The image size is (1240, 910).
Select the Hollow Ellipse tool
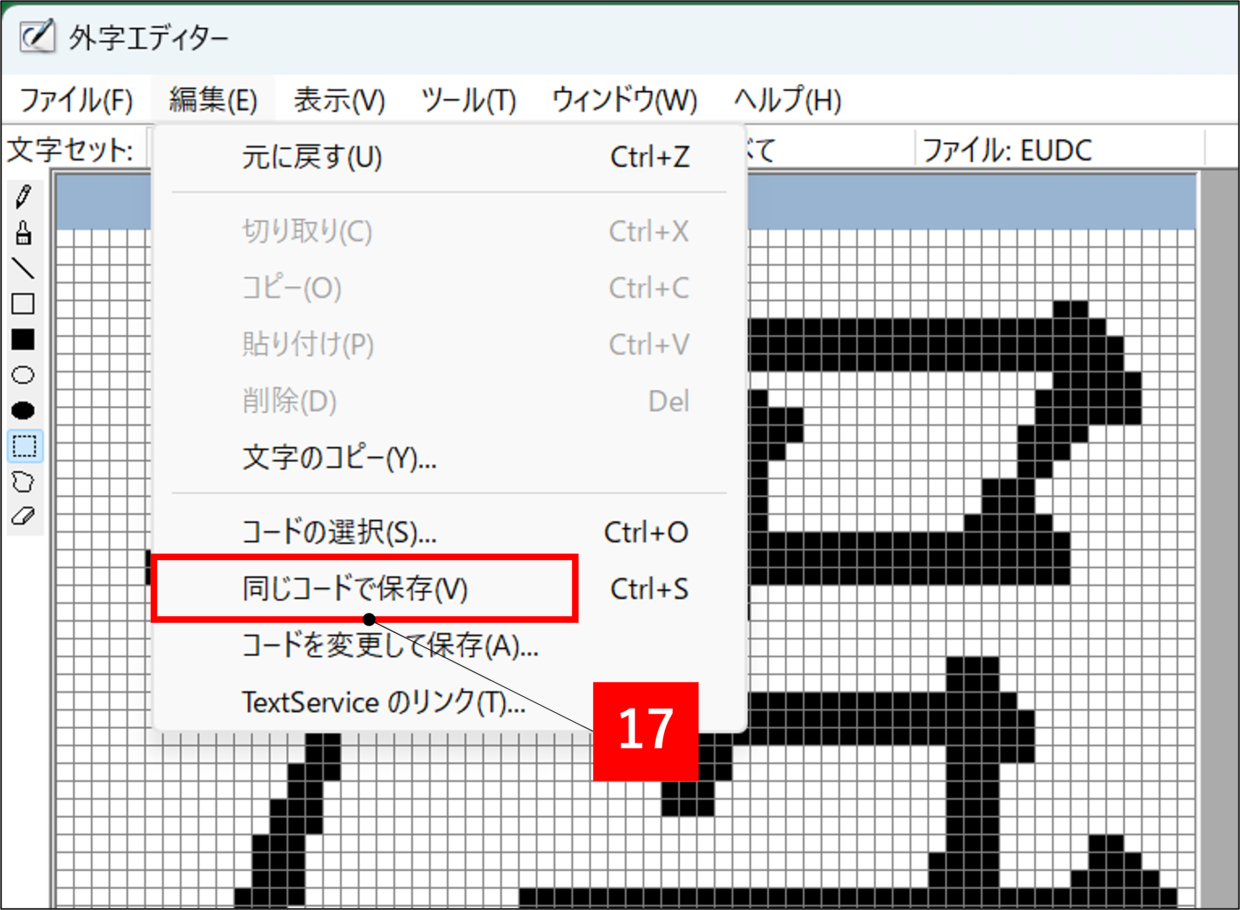(23, 375)
